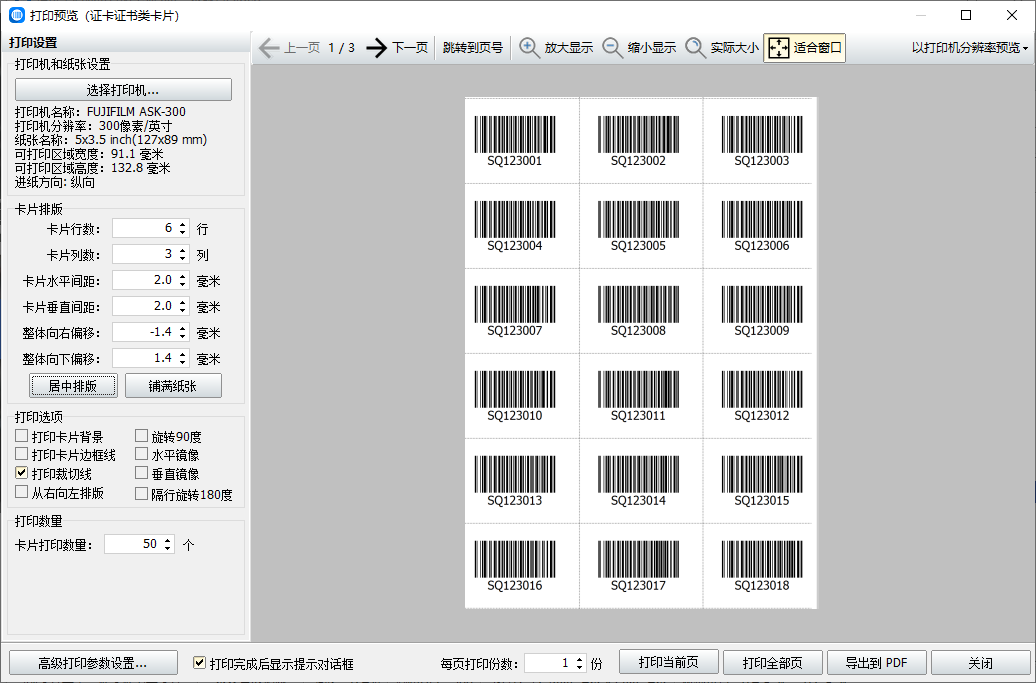Open 高级打印参数设置... dialog
The image size is (1036, 683).
[x=93, y=663]
